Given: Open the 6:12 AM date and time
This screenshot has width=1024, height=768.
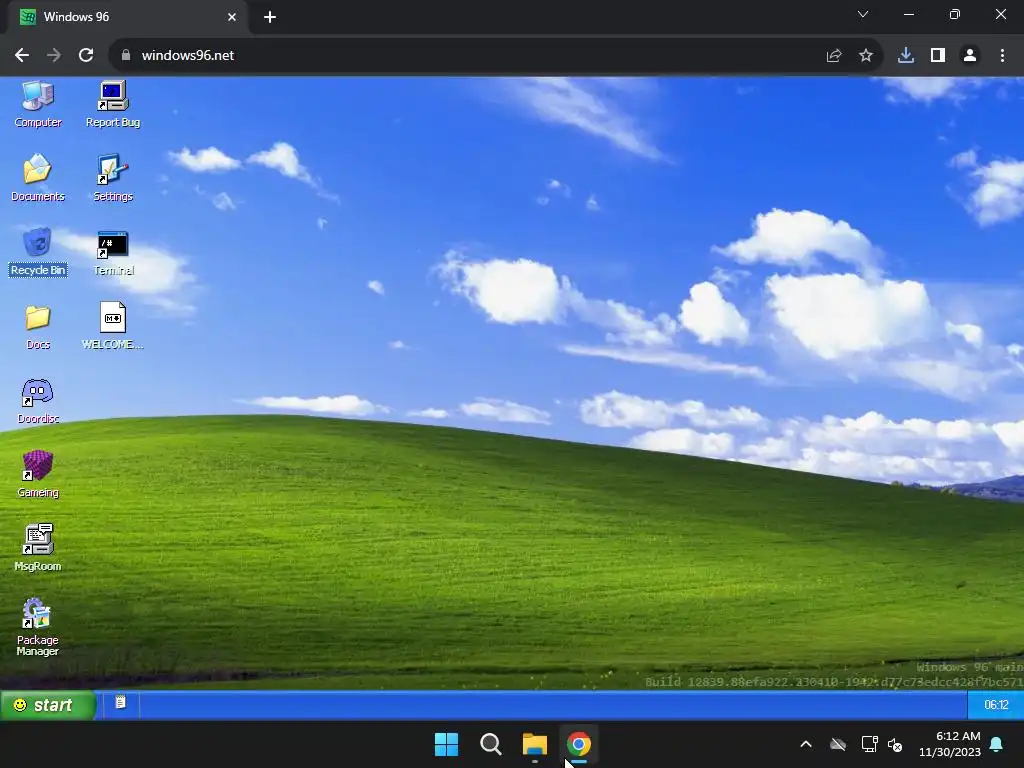Looking at the screenshot, I should tap(950, 744).
